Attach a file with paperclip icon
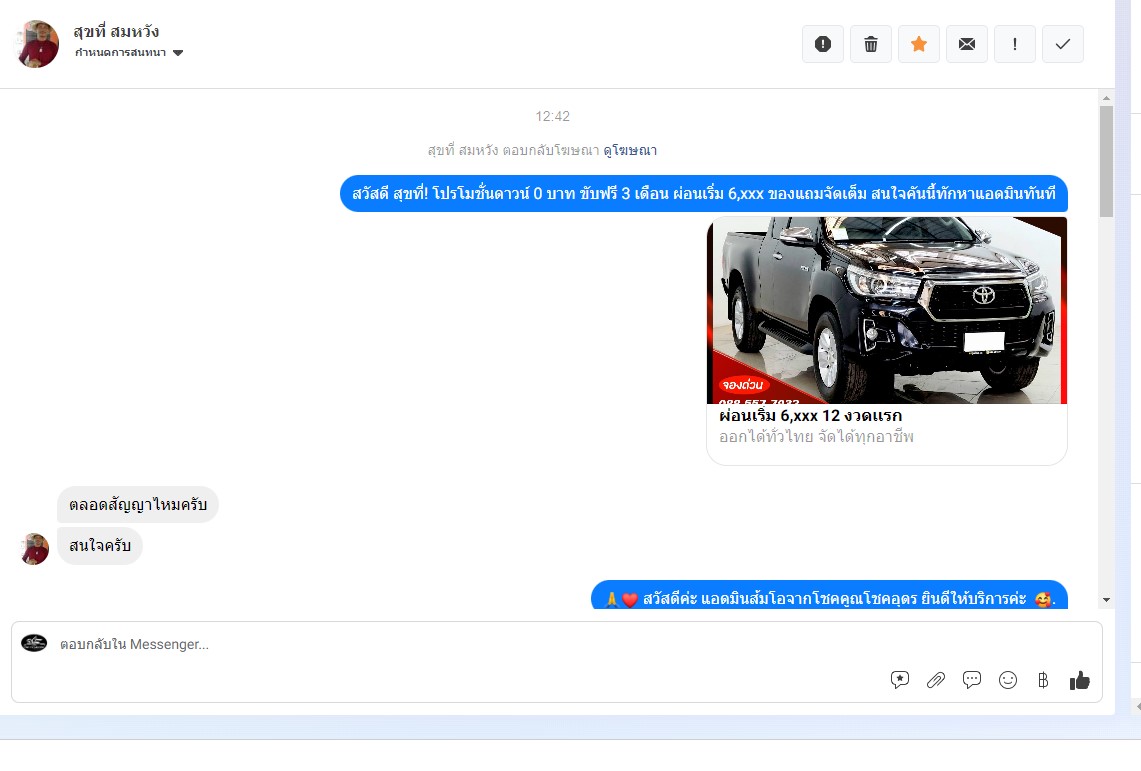 [x=936, y=680]
